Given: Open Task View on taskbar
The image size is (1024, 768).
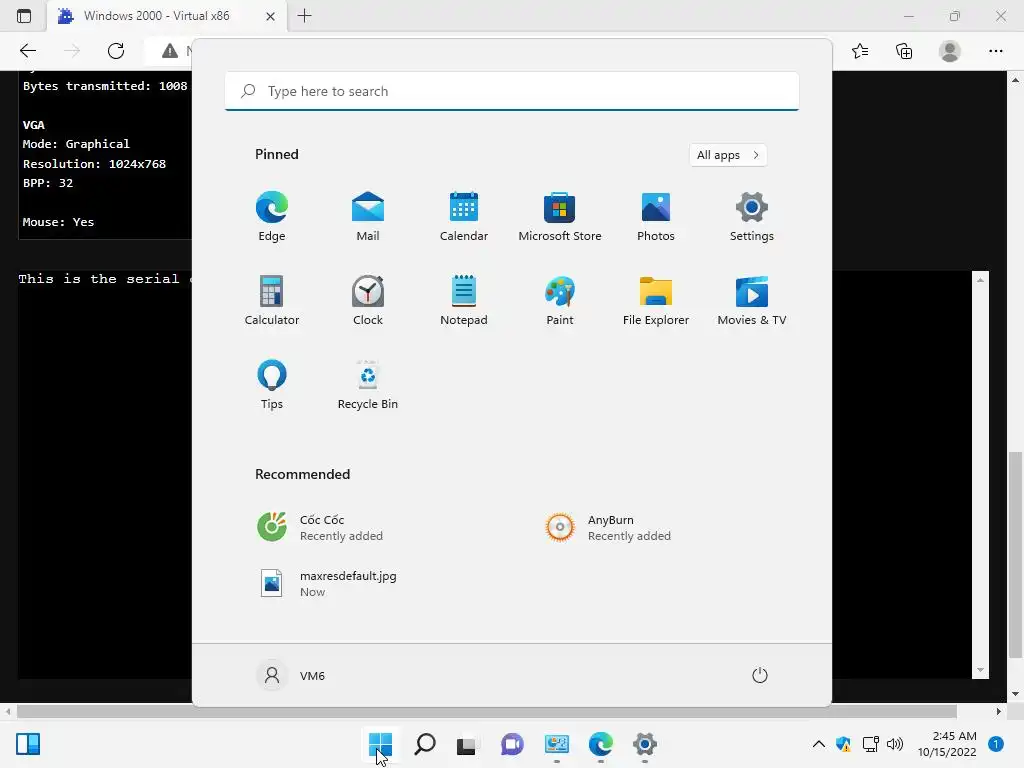Looking at the screenshot, I should coord(466,744).
